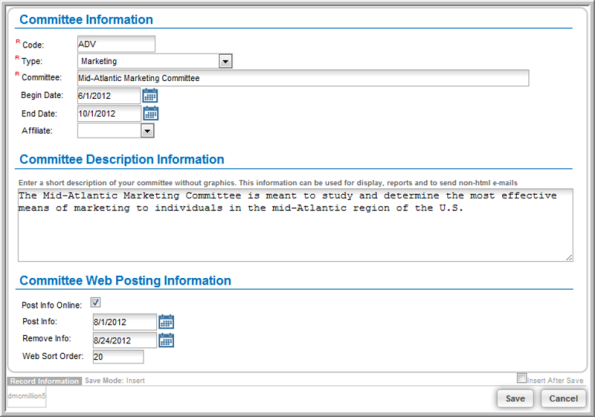Click the committee description text area
Viewport: 595px width, 417px height.
[x=295, y=225]
